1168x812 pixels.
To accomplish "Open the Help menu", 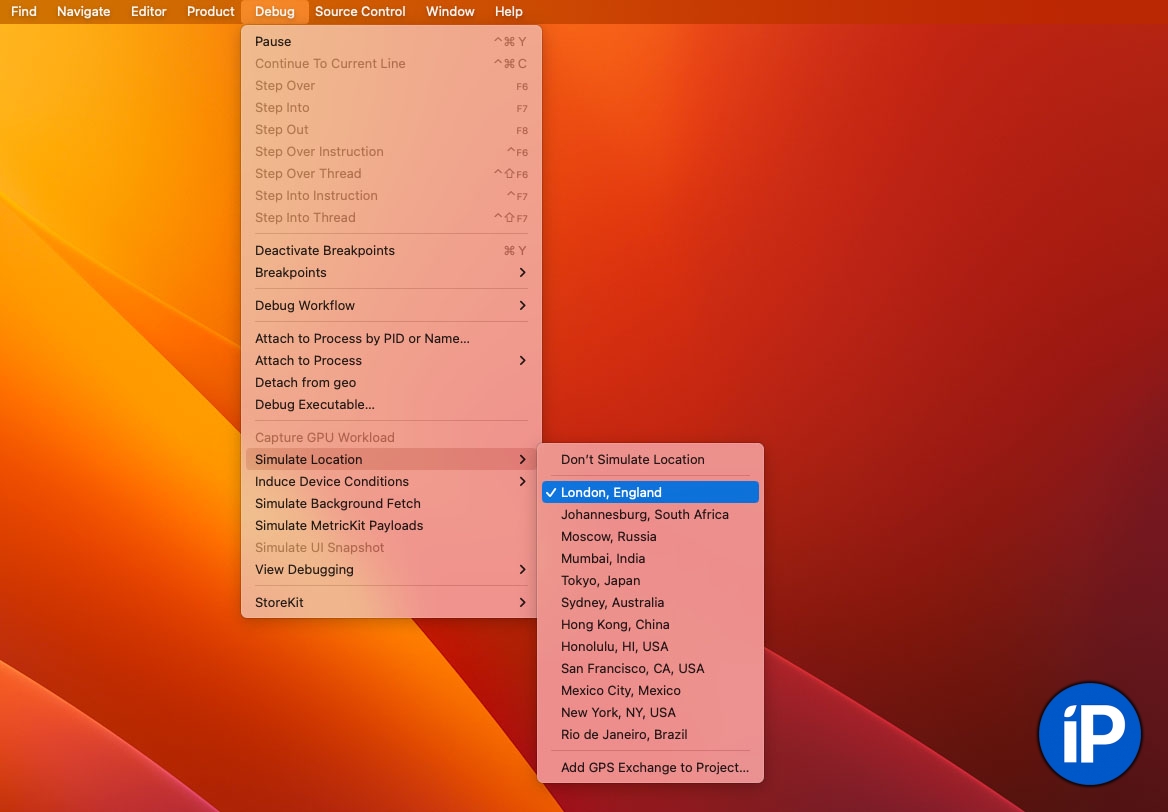I will click(x=508, y=12).
